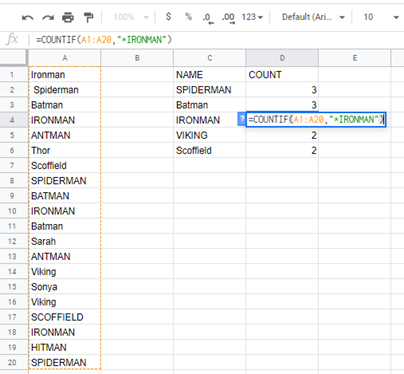This screenshot has width=404, height=374.
Task: Click cell A8 containing SPIDERMAN
Action: click(65, 181)
